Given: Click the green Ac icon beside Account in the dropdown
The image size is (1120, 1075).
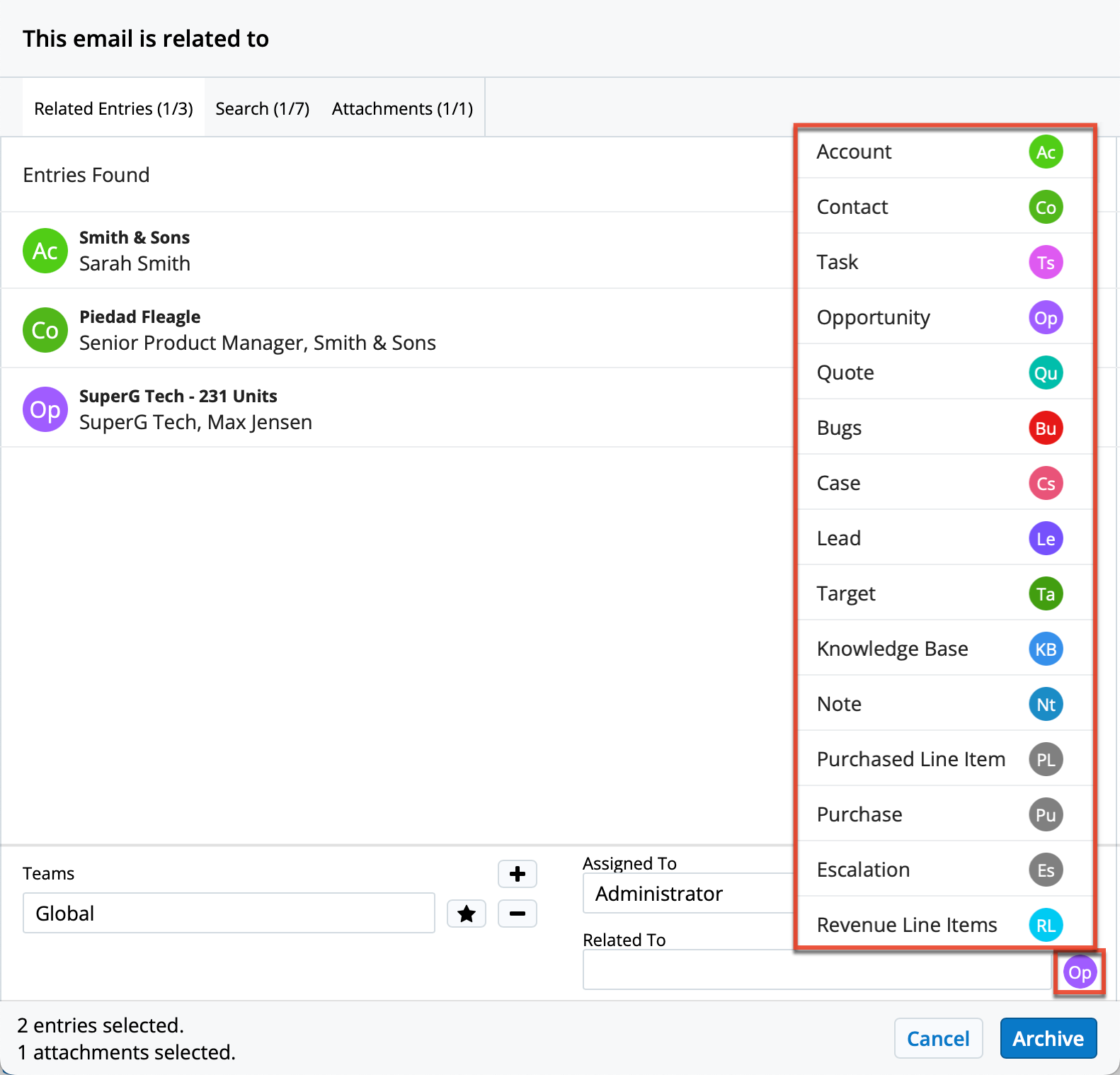Looking at the screenshot, I should click(1046, 152).
